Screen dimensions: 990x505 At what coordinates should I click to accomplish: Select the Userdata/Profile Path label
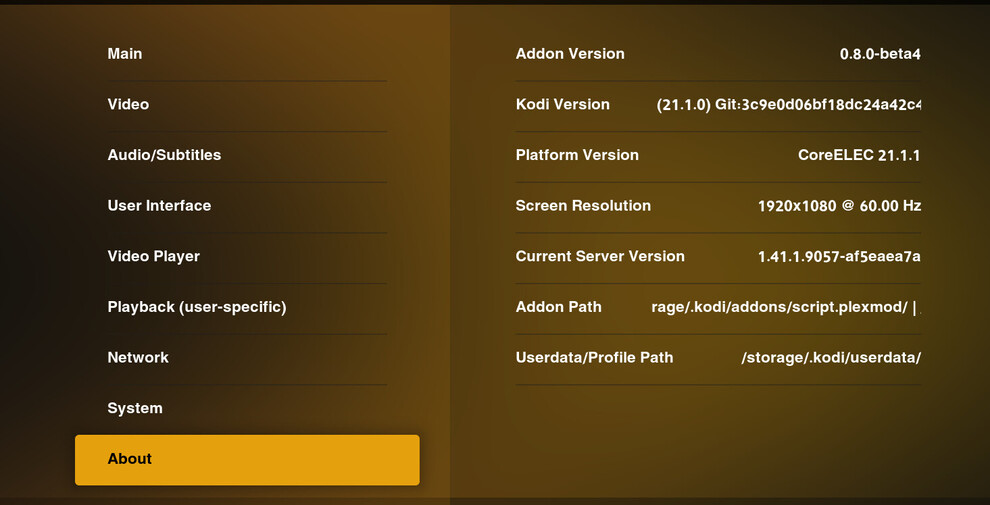tap(594, 358)
